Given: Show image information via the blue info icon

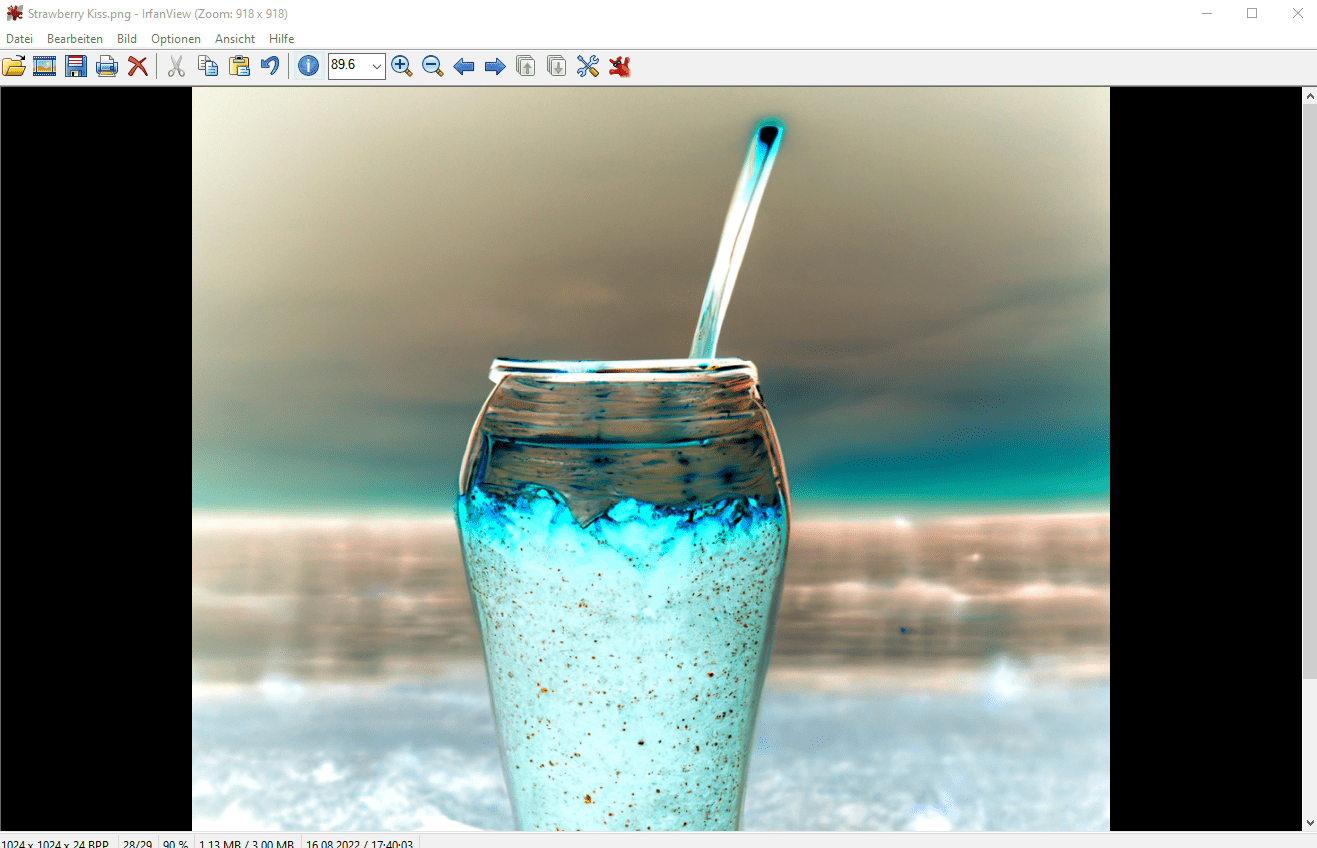Looking at the screenshot, I should pos(309,67).
